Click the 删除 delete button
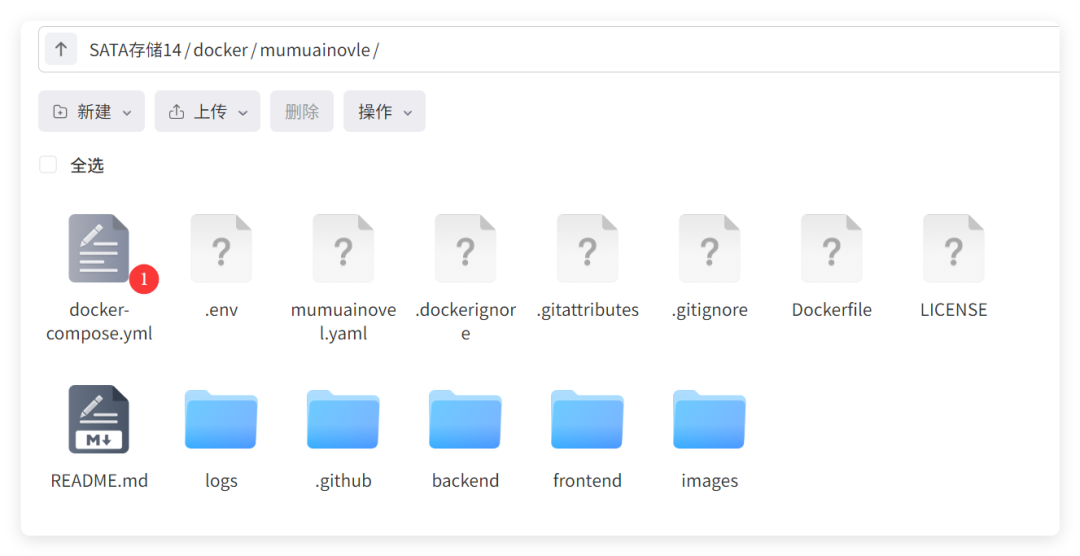The height and width of the screenshot is (556, 1080). coord(302,111)
